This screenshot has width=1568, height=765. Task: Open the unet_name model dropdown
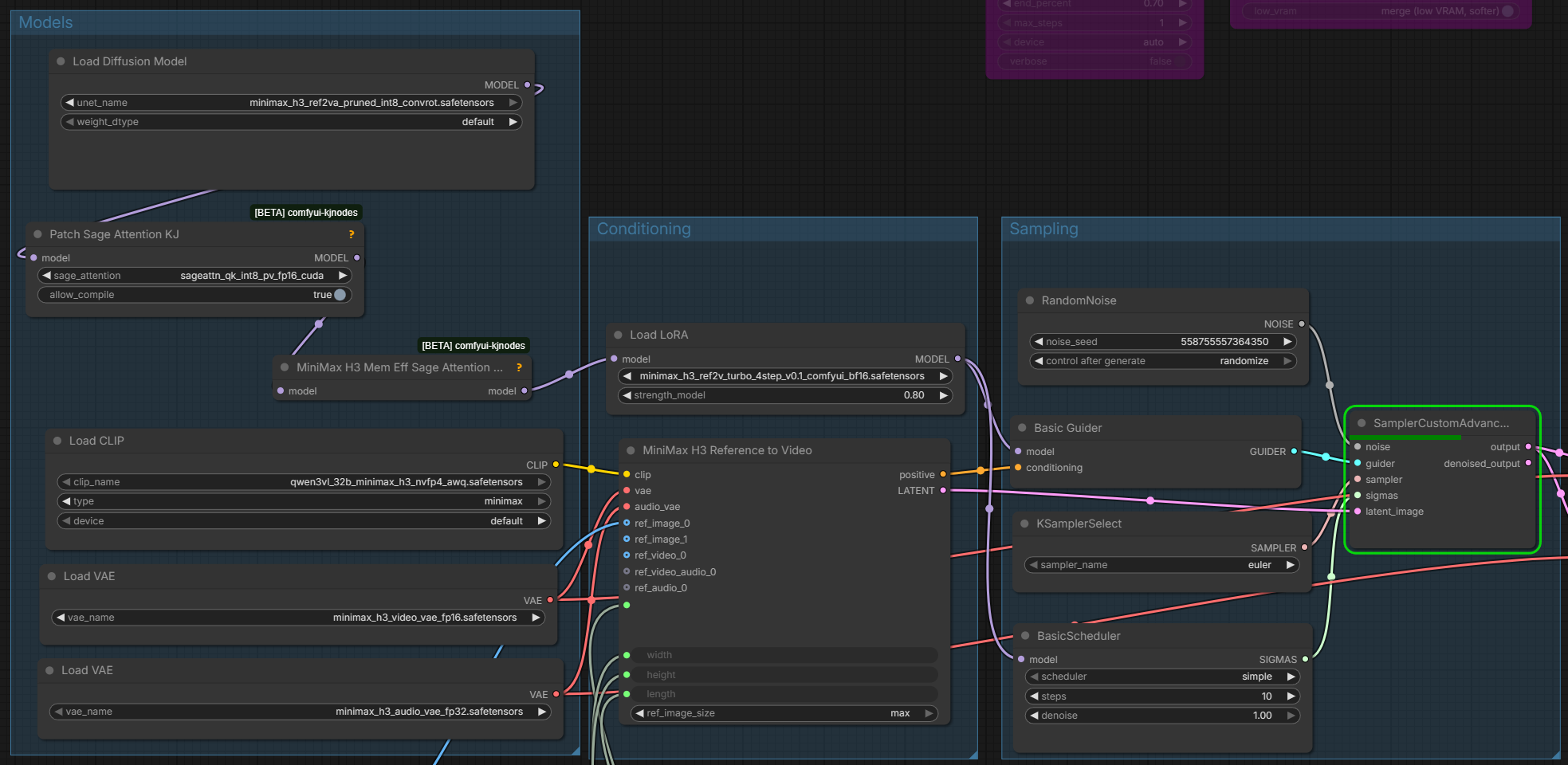point(291,103)
